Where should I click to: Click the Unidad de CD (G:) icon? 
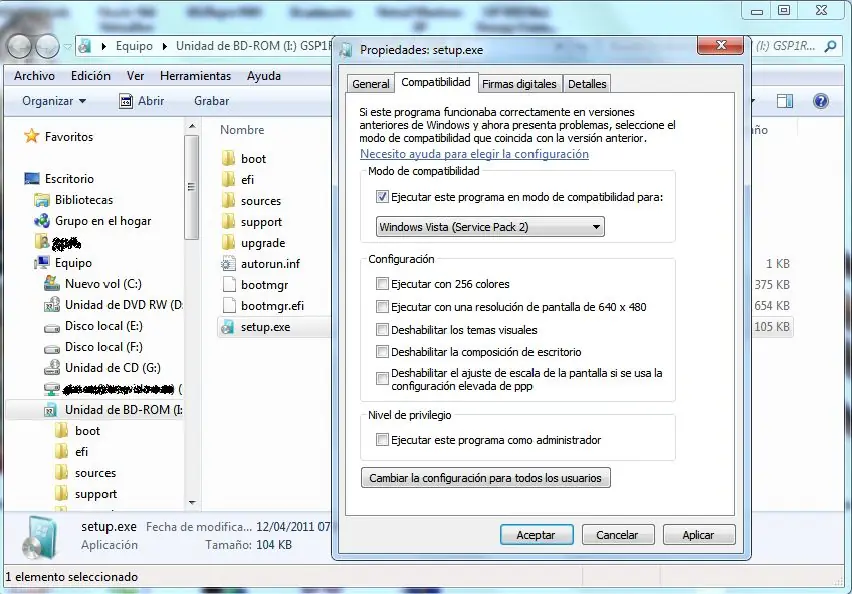tap(52, 367)
